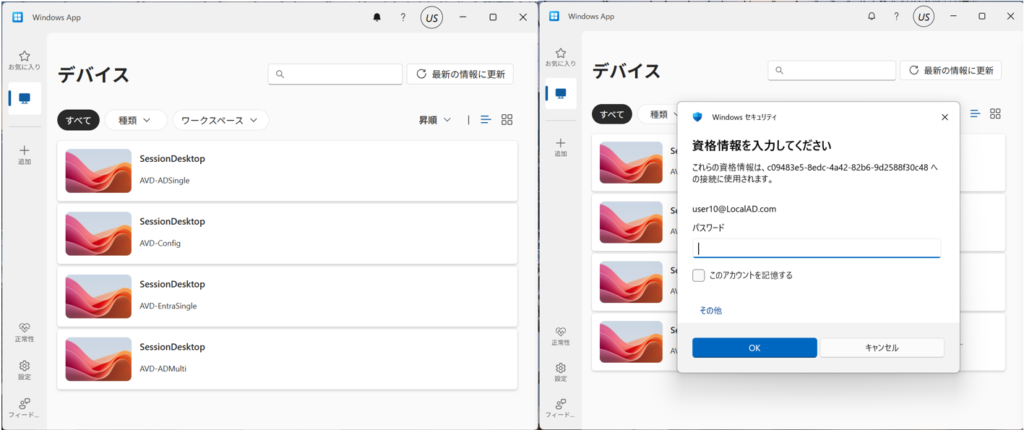The image size is (1024, 430).
Task: Click the filled notification bell in left window
Action: (377, 17)
